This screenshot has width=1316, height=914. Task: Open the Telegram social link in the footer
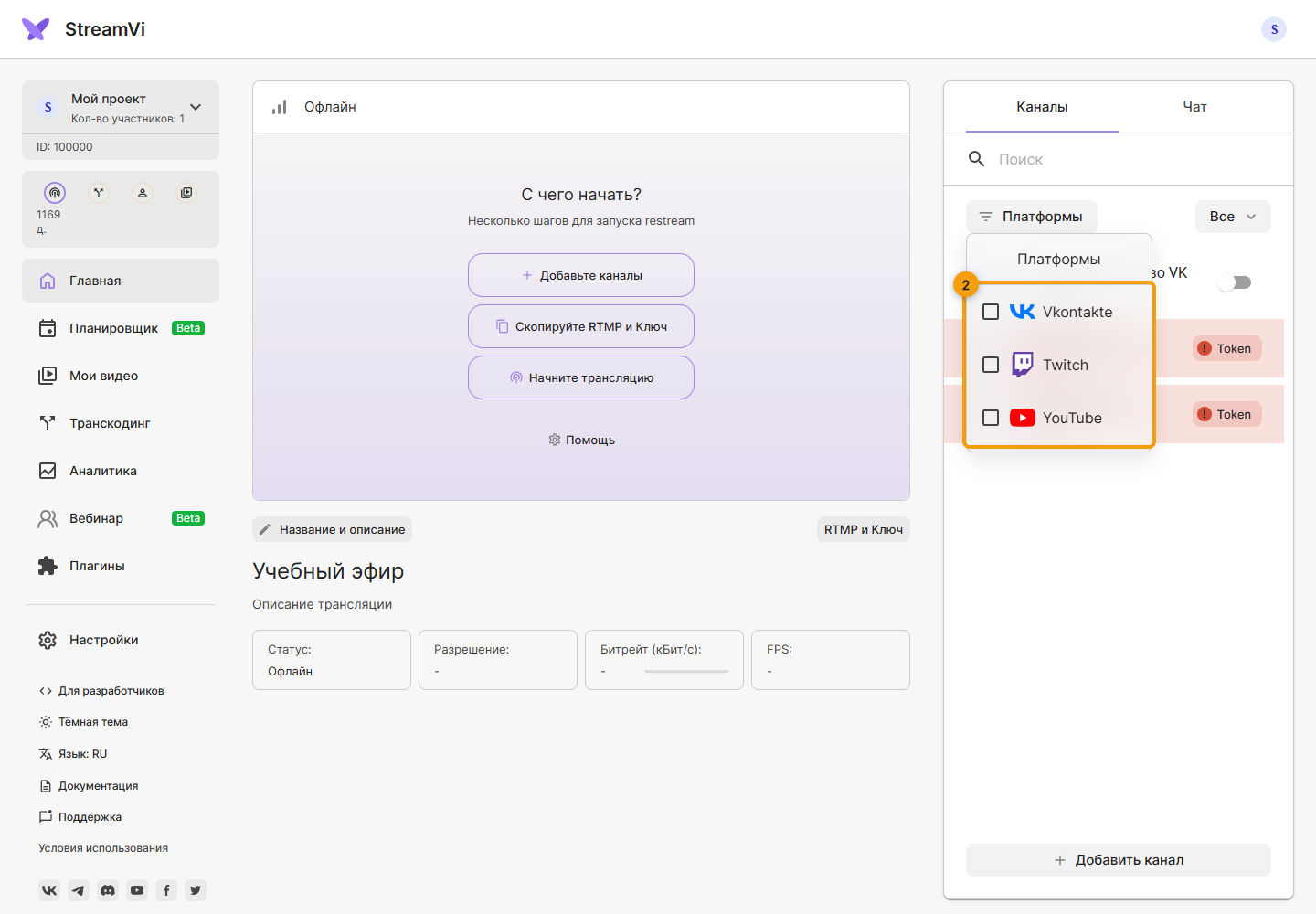[79, 890]
